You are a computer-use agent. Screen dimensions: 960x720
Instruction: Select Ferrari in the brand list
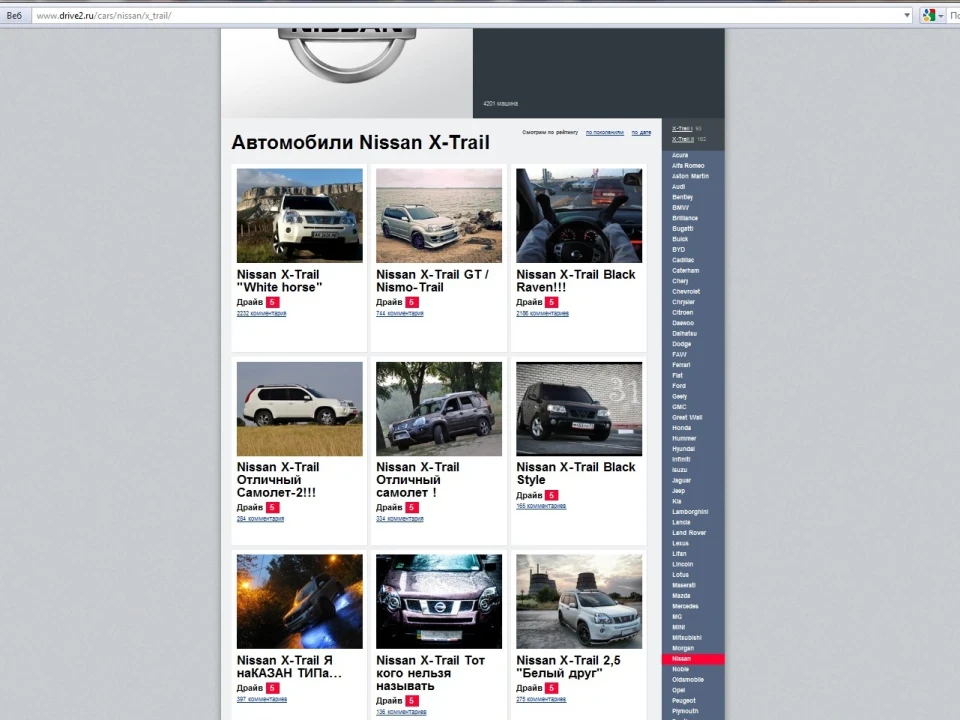pos(681,364)
